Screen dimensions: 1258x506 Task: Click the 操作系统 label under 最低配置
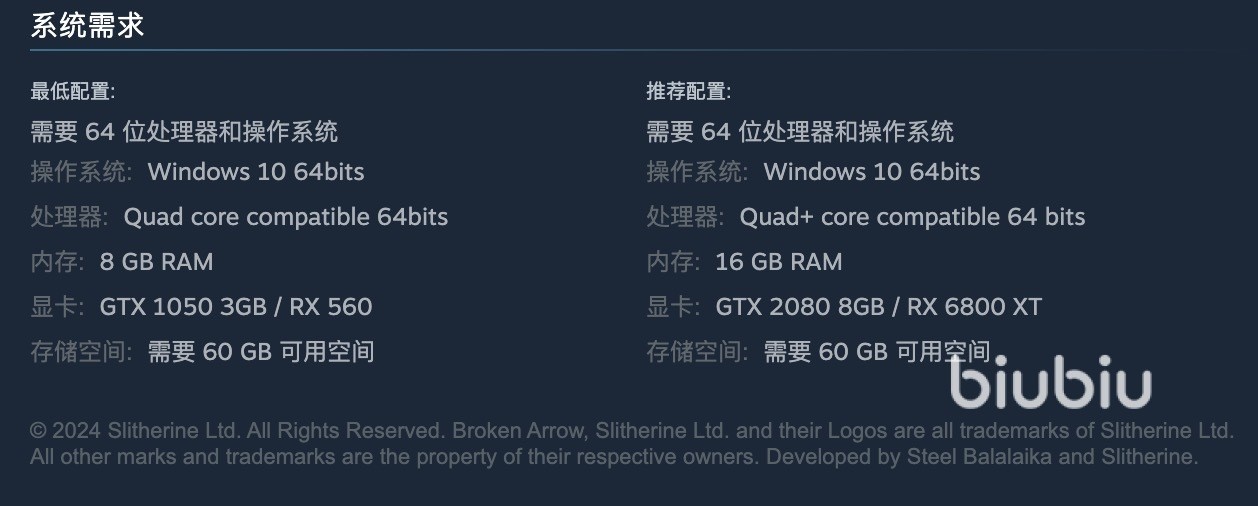pyautogui.click(x=80, y=172)
